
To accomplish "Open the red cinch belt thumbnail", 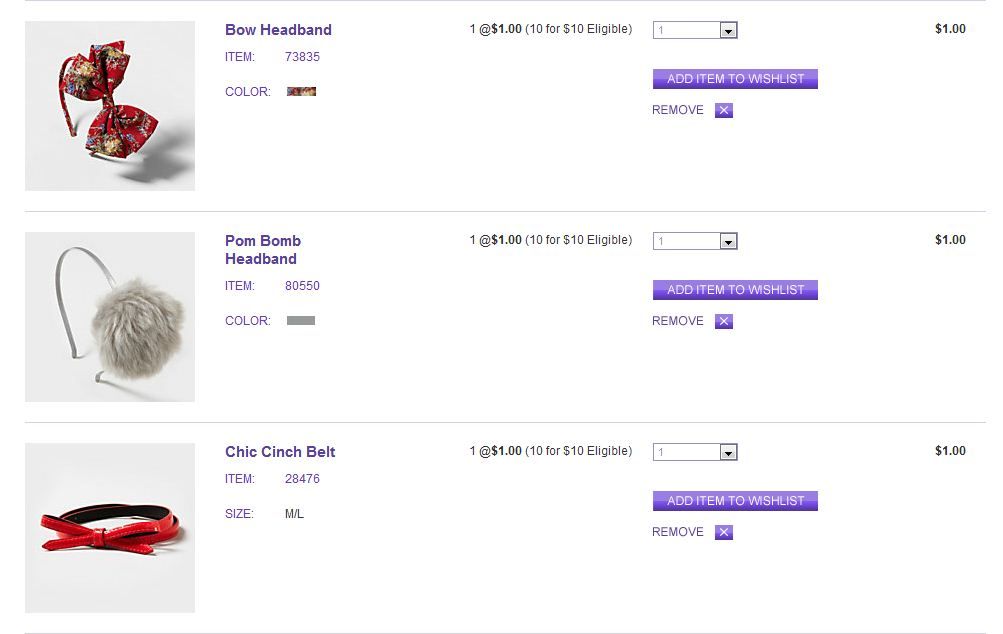I will click(x=110, y=528).
